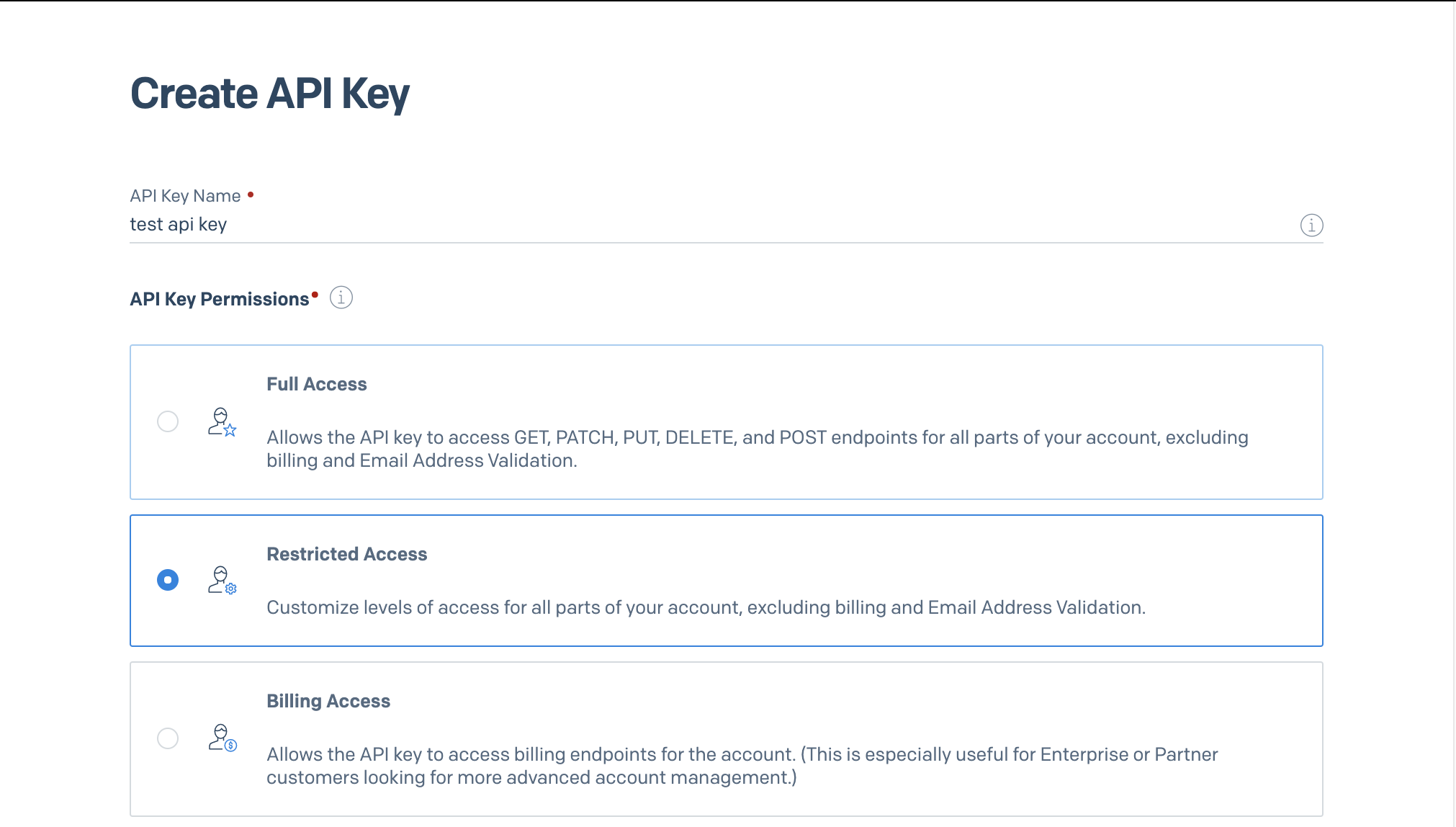Screen dimensions: 1456x827
Task: Click the red dot after API Key Permissions label
Action: 314,294
